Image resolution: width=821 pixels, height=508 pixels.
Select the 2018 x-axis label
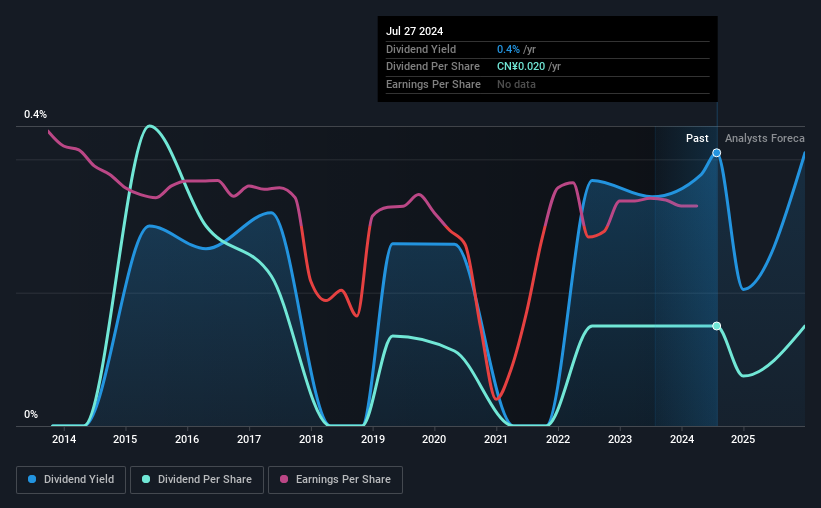pos(311,439)
